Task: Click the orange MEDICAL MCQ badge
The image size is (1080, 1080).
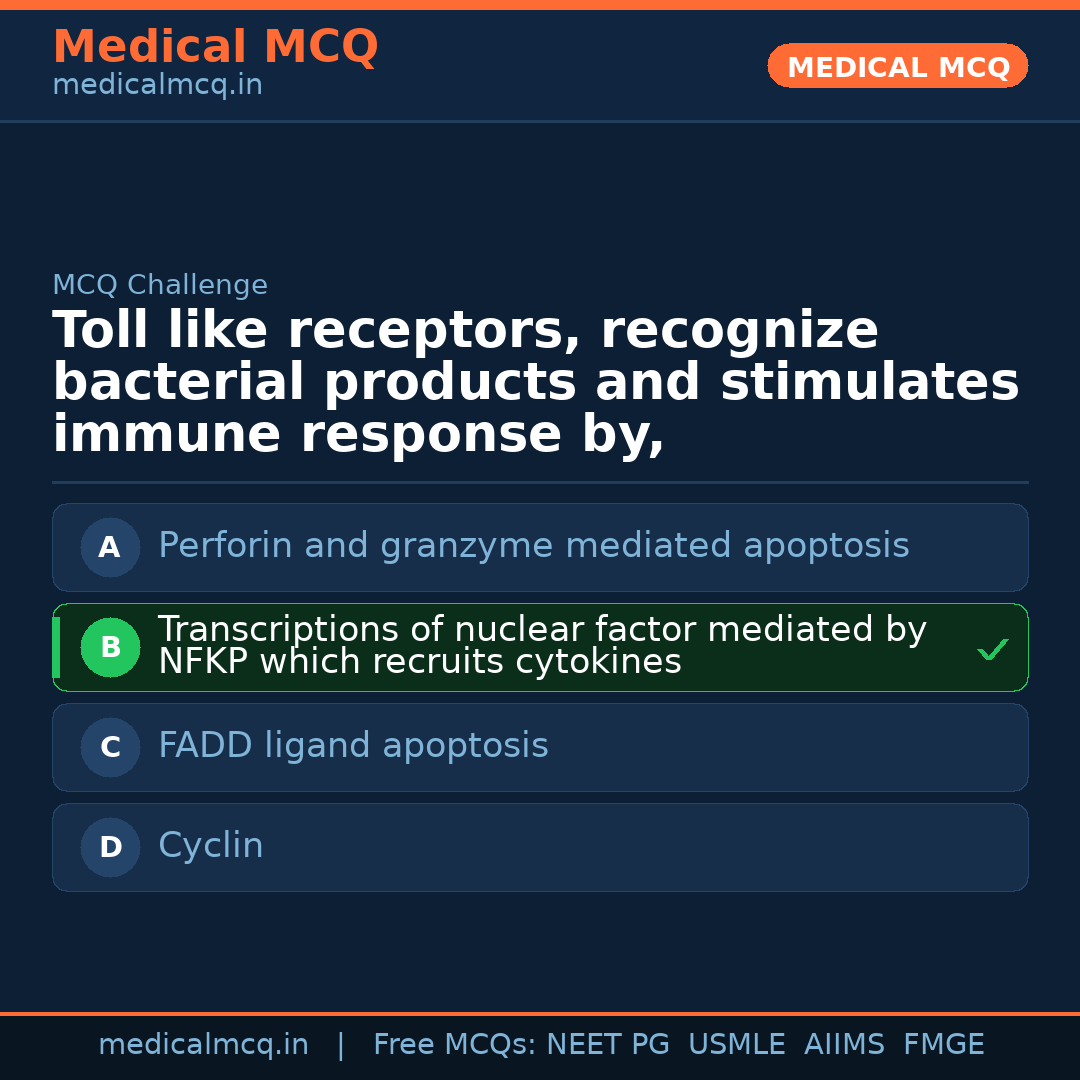Action: pyautogui.click(x=897, y=67)
